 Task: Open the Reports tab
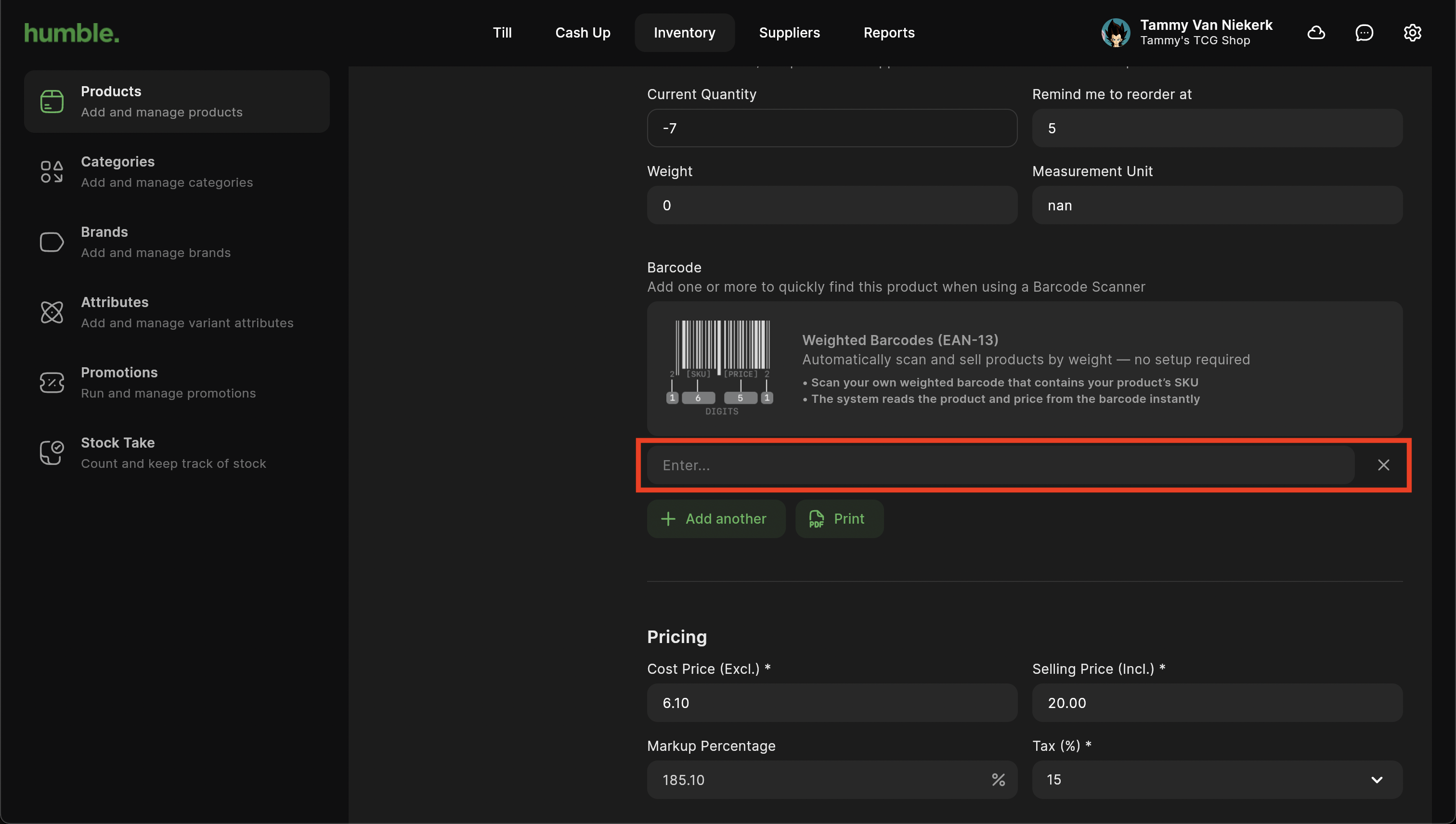pos(889,33)
